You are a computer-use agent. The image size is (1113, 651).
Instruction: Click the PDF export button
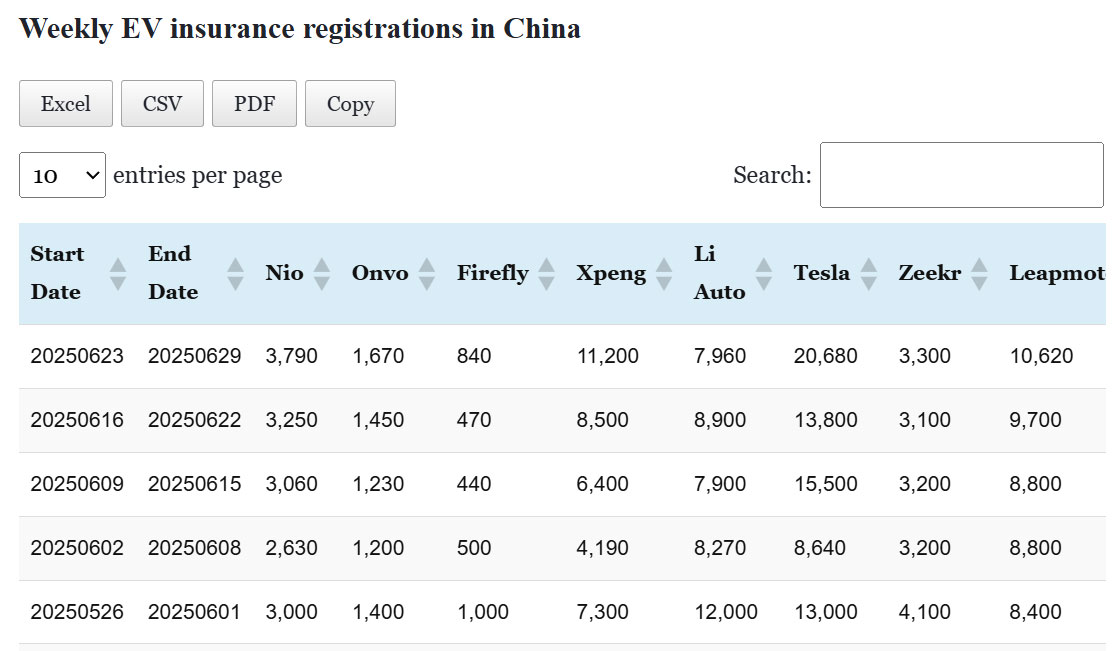tap(254, 104)
